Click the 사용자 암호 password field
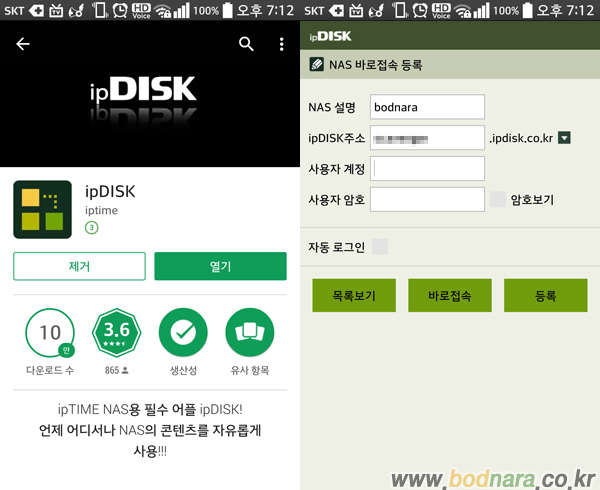600x490 pixels. click(427, 199)
